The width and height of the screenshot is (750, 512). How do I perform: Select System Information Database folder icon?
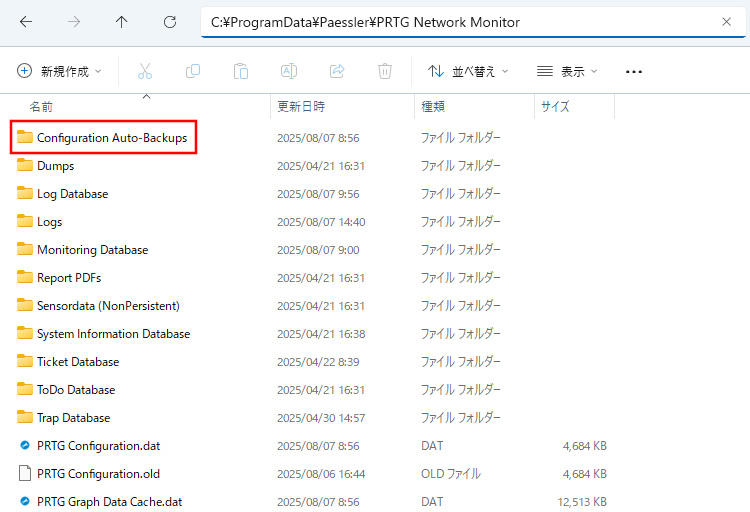[x=25, y=333]
